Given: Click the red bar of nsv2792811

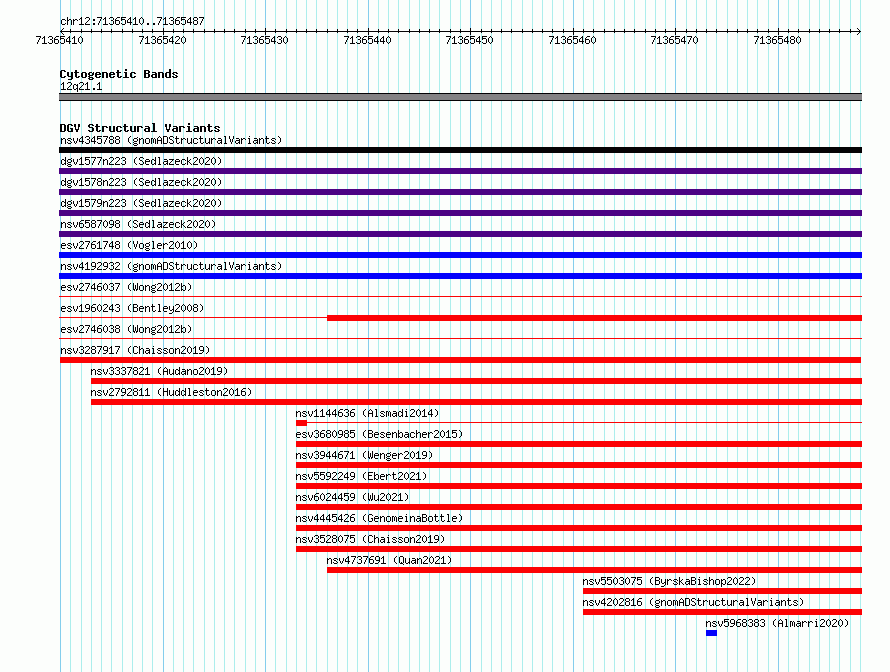Looking at the screenshot, I should (476, 402).
